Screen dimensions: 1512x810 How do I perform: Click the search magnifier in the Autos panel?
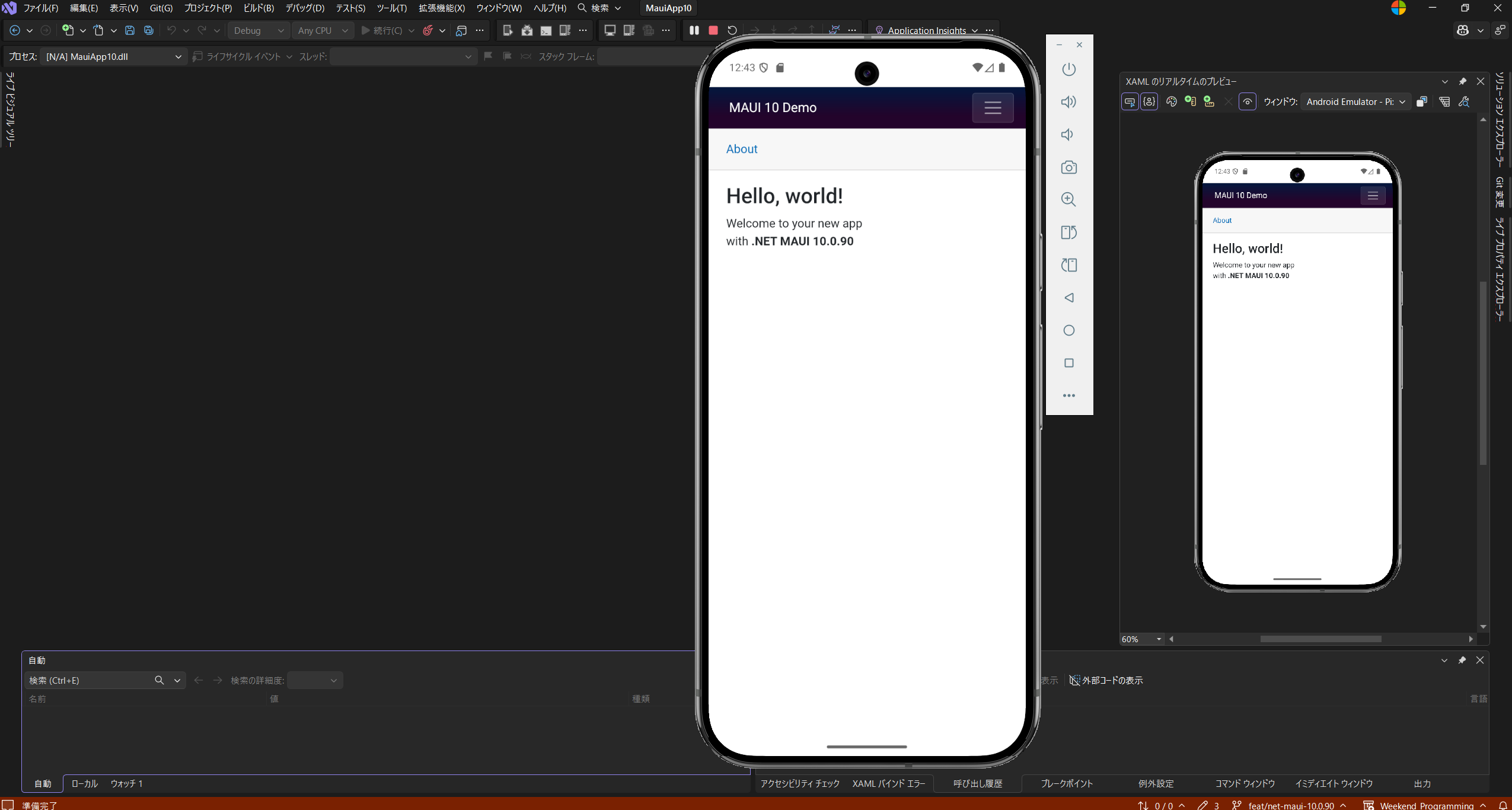(159, 680)
